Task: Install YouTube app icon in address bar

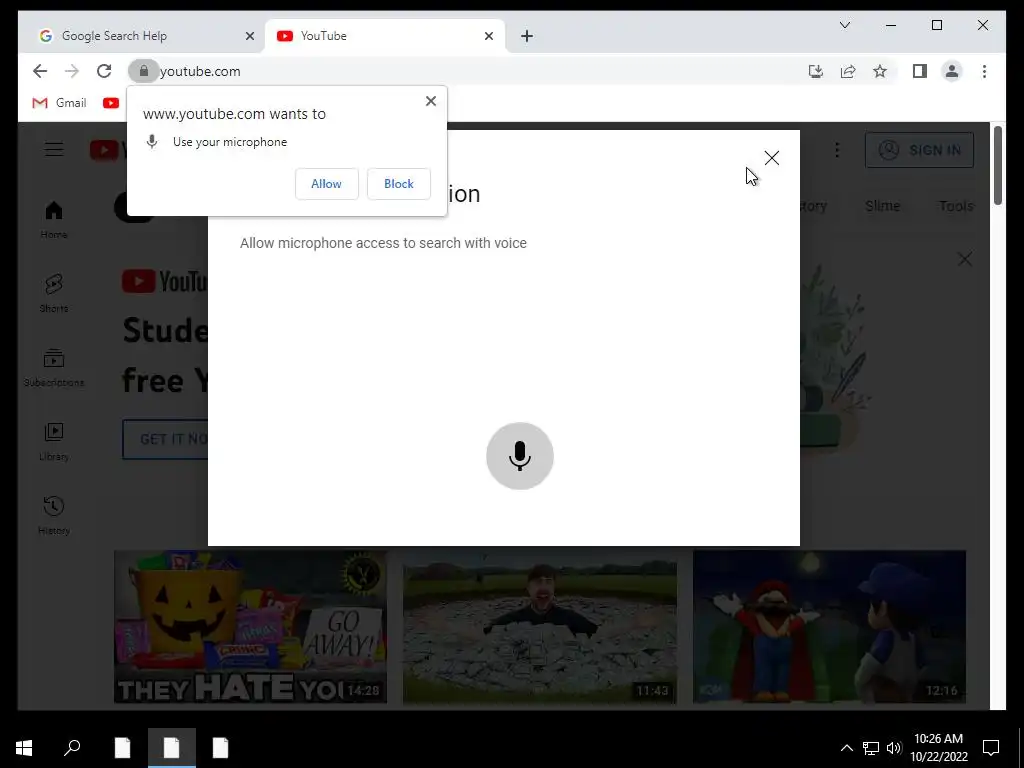Action: pos(816,71)
